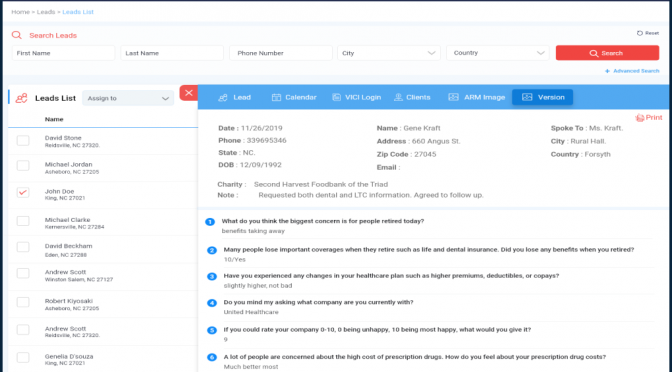This screenshot has width=672, height=372.
Task: Open the VICI Login tab
Action: point(357,97)
